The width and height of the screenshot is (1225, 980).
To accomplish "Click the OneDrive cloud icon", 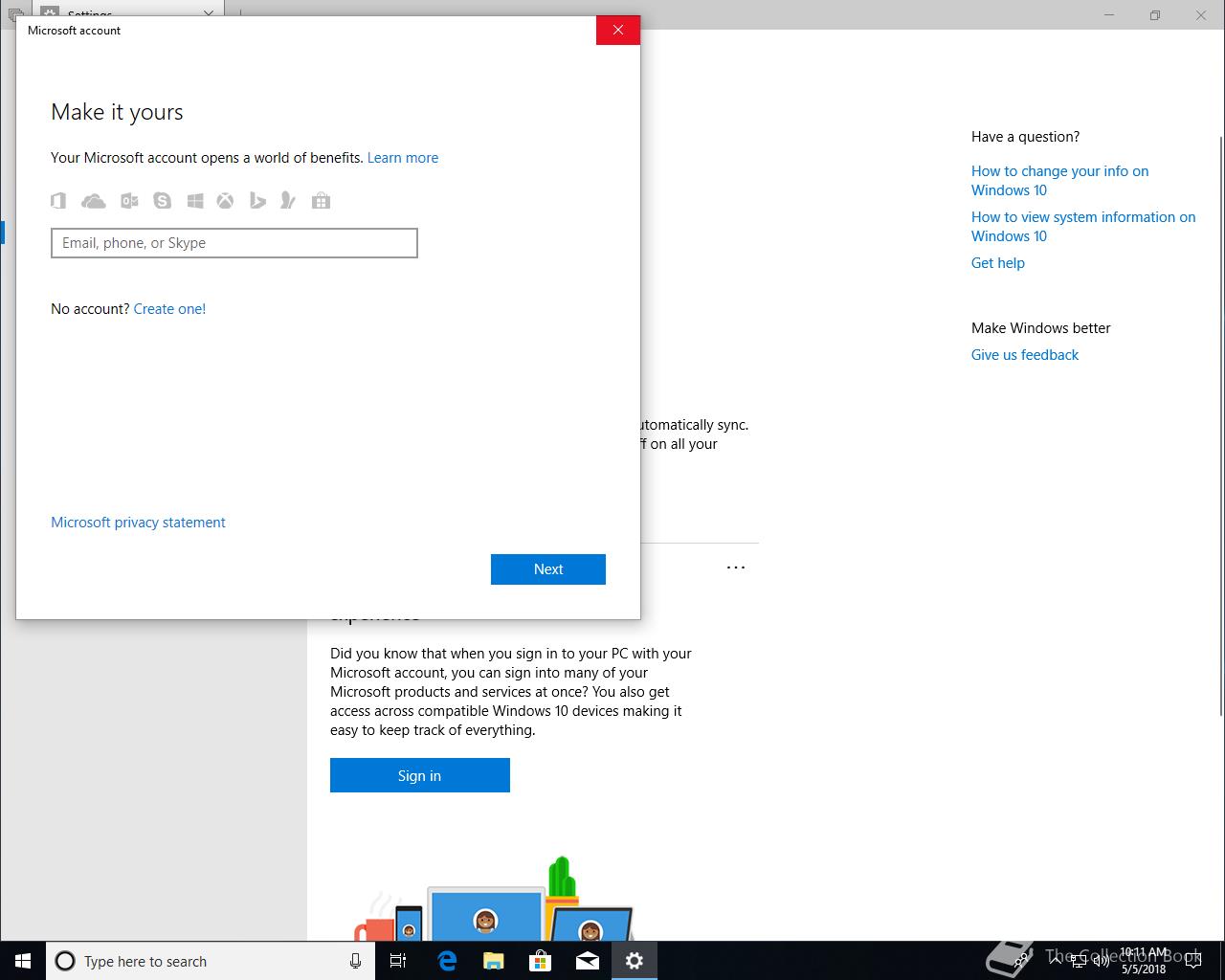I will pyautogui.click(x=94, y=200).
